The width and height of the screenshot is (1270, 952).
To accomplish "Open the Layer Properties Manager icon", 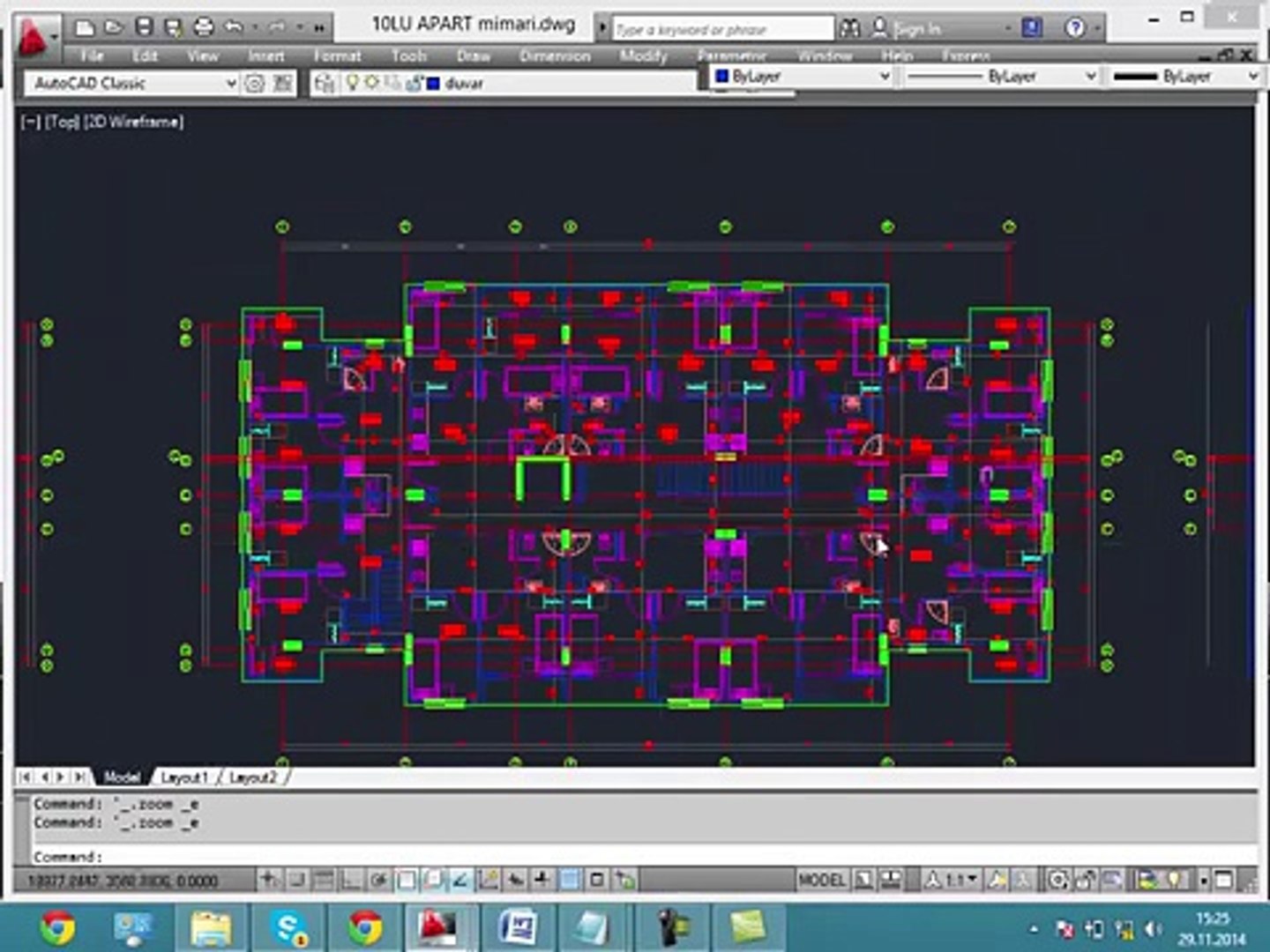I will coord(325,84).
